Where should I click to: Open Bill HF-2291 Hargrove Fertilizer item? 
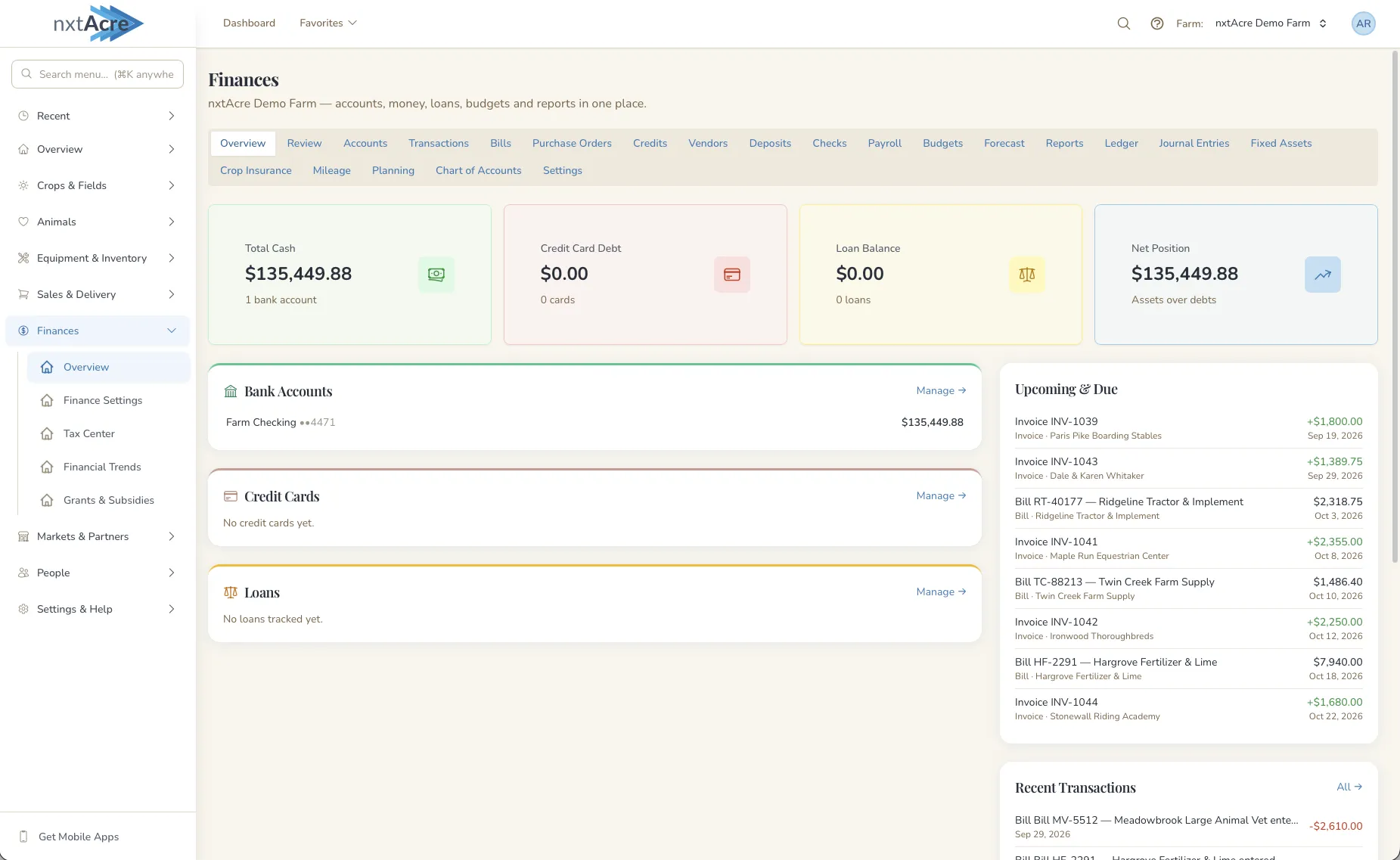click(1188, 669)
